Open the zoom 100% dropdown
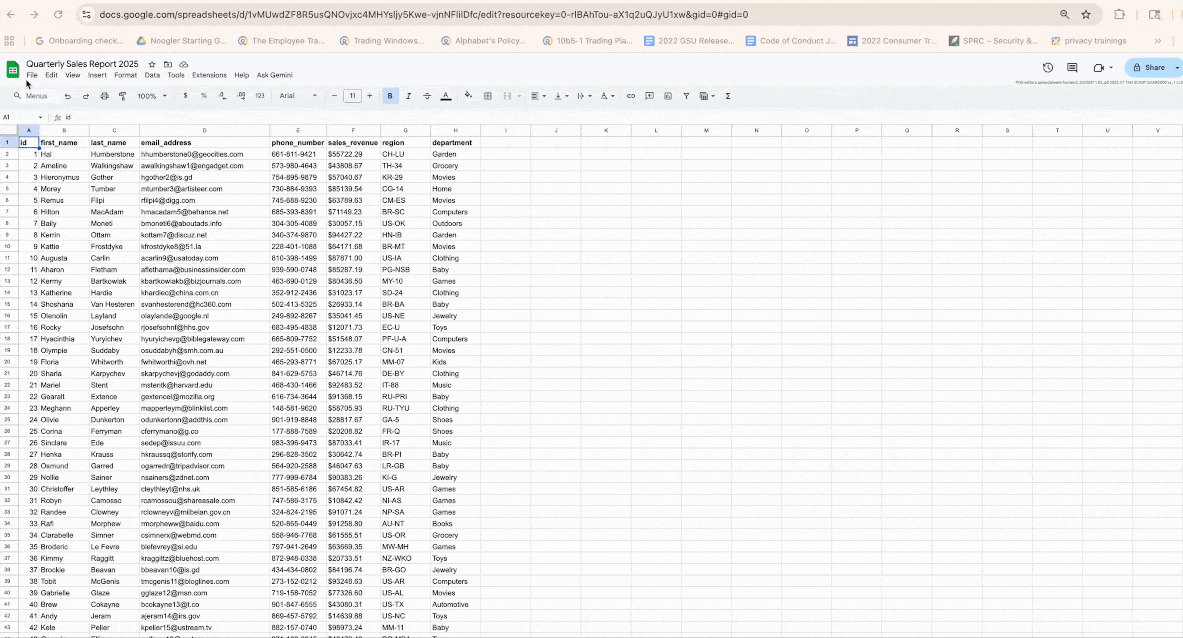This screenshot has height=638, width=1183. point(152,96)
